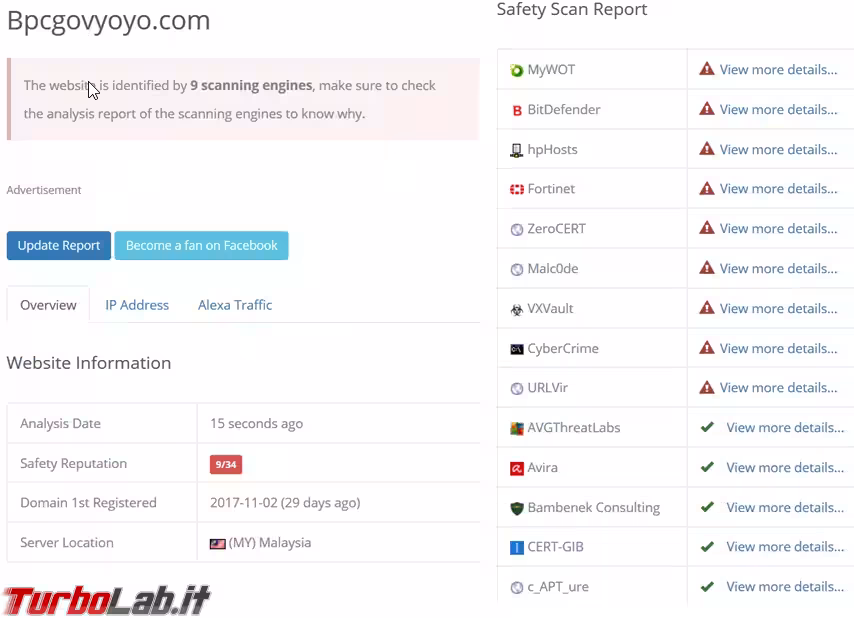
Task: Click the BitDefender logo icon
Action: [517, 110]
